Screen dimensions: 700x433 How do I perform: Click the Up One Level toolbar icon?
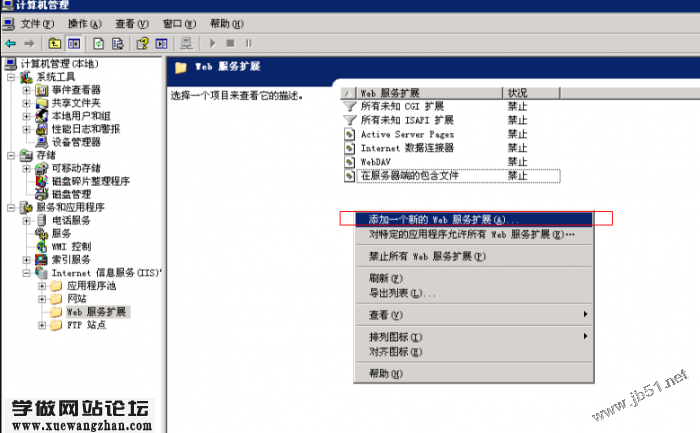[54, 43]
